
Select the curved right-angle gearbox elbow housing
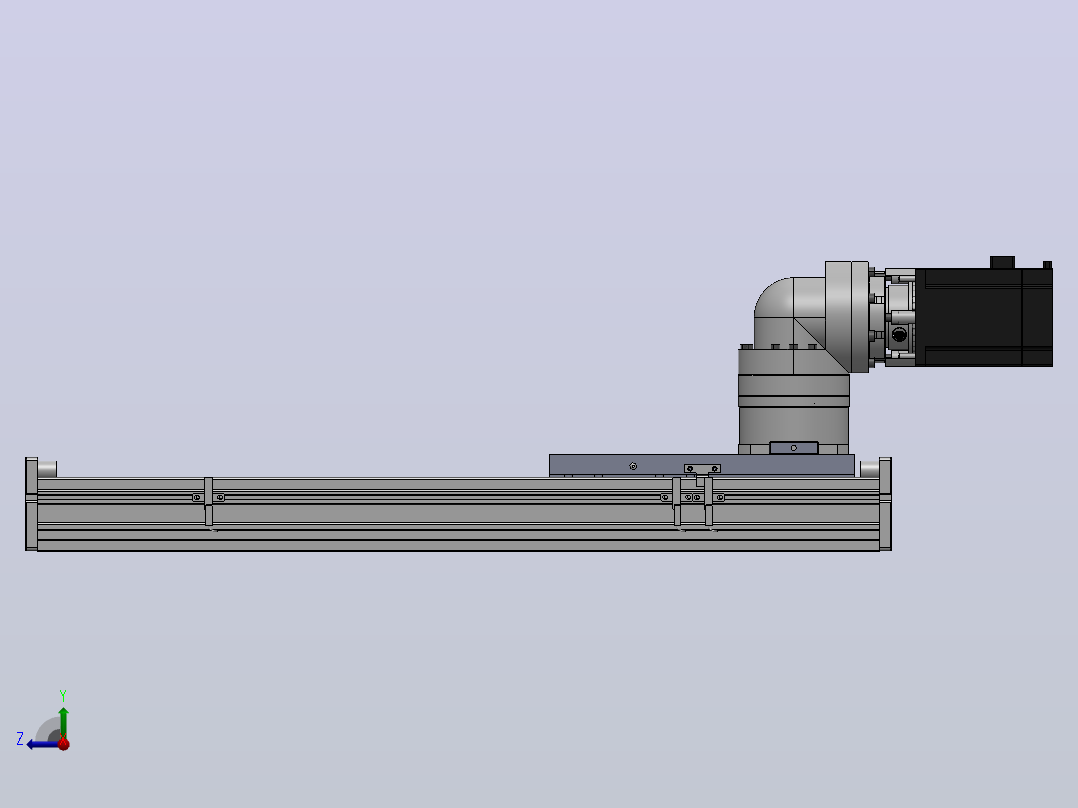pyautogui.click(x=789, y=313)
